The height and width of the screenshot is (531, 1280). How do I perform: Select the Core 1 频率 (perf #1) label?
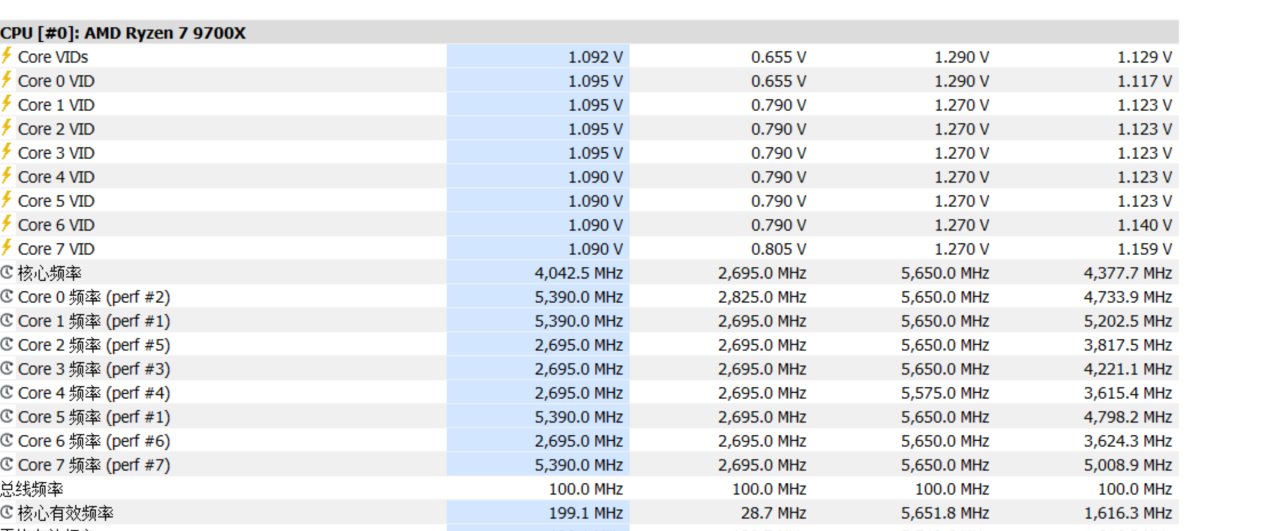(94, 321)
